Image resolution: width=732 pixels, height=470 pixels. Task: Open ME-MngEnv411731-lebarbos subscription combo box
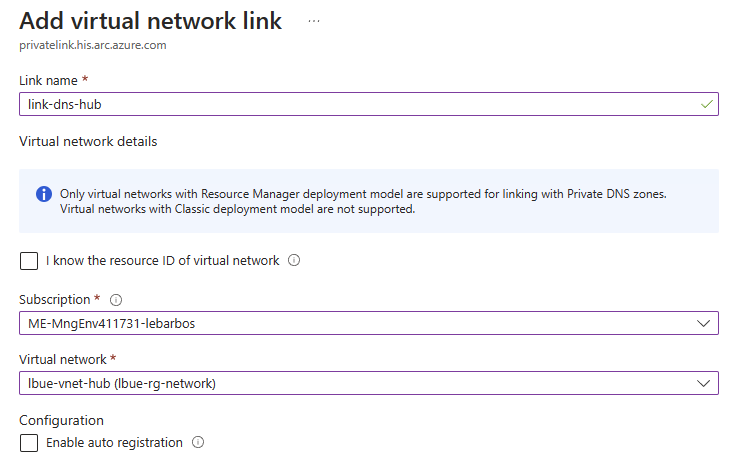pos(369,323)
